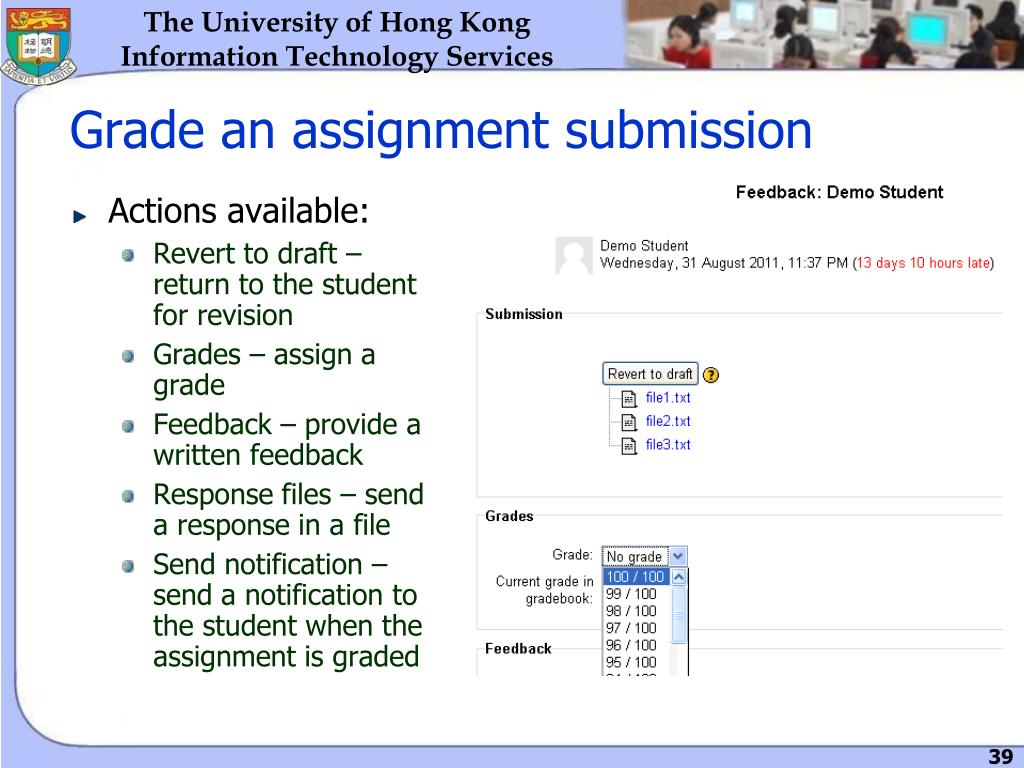Screen dimensions: 1024x768
Task: Click the grade list scrollbar thumb
Action: coord(679,615)
